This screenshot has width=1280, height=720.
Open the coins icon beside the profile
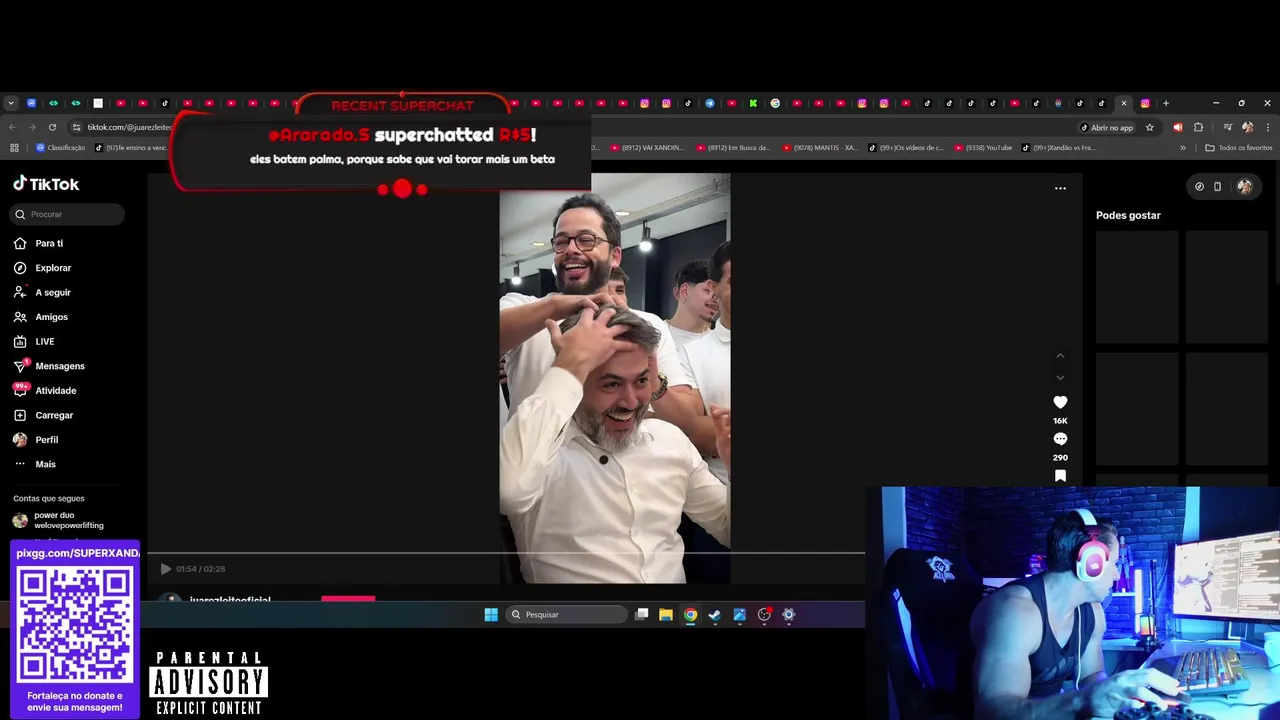(1199, 186)
